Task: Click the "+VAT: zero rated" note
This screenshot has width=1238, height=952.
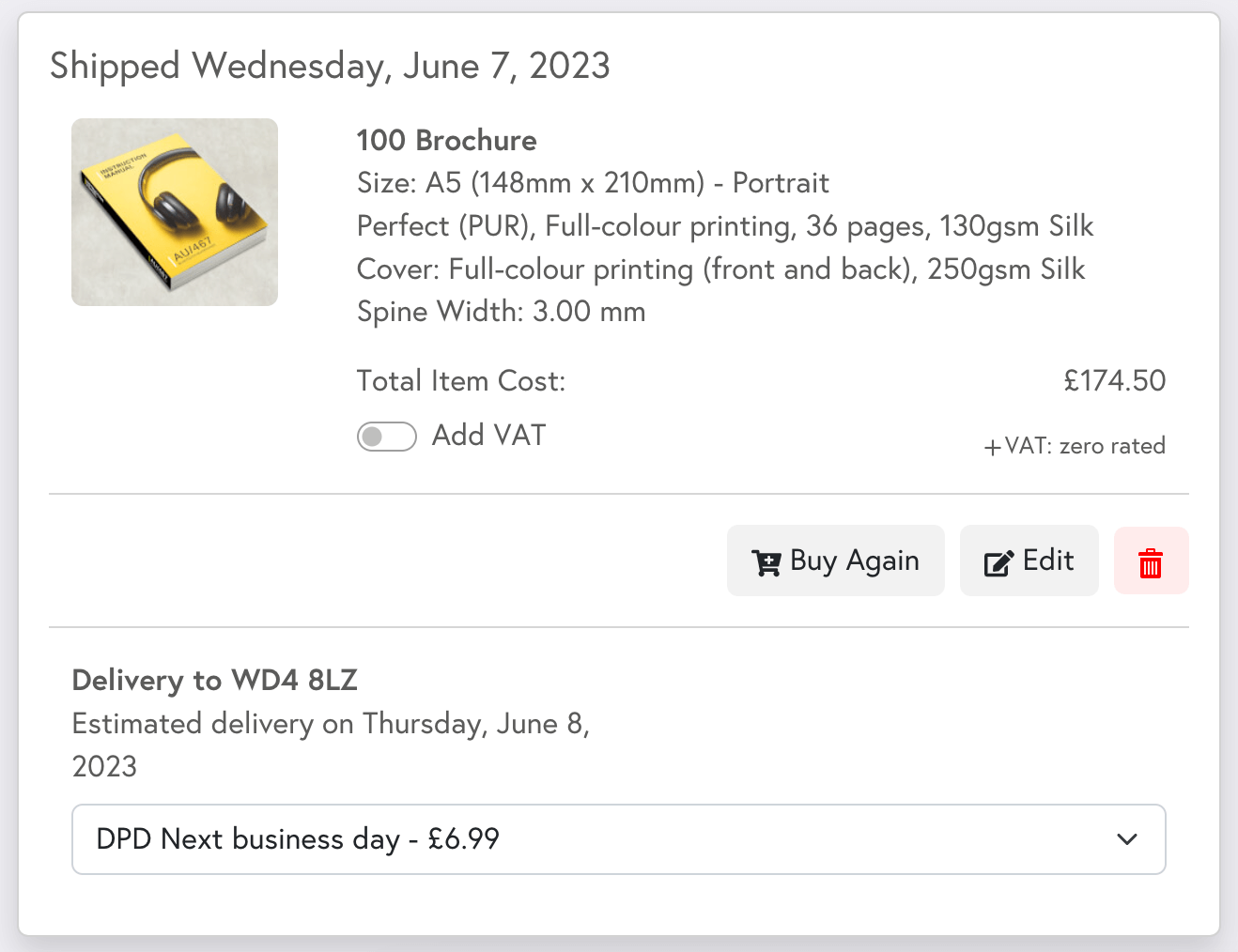Action: pyautogui.click(x=1075, y=446)
